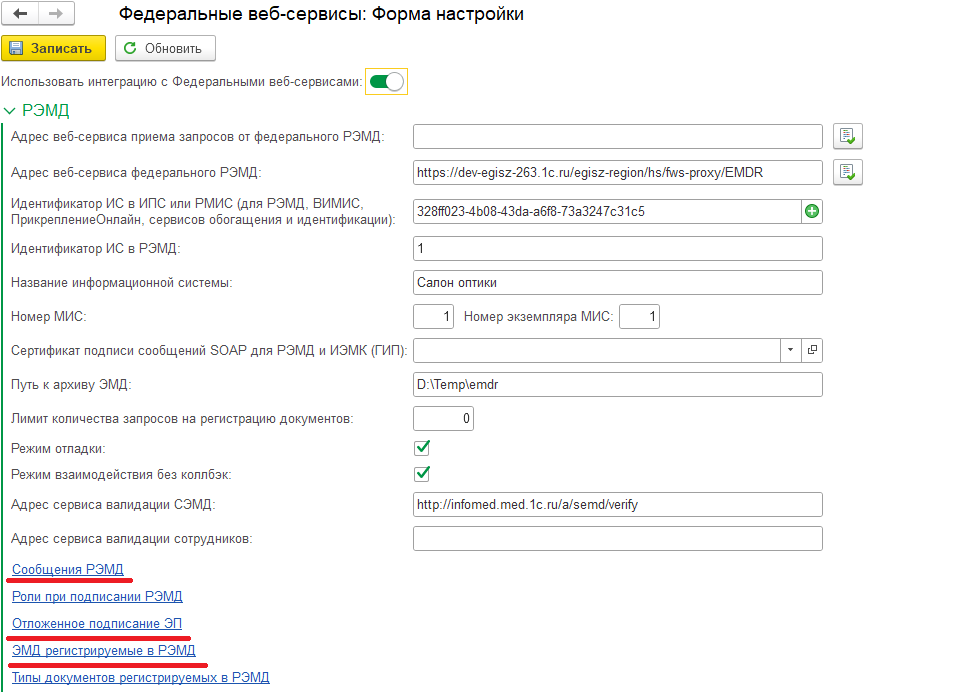This screenshot has height=692, width=953.
Task: Click the Название информационной системы field
Action: pos(618,283)
